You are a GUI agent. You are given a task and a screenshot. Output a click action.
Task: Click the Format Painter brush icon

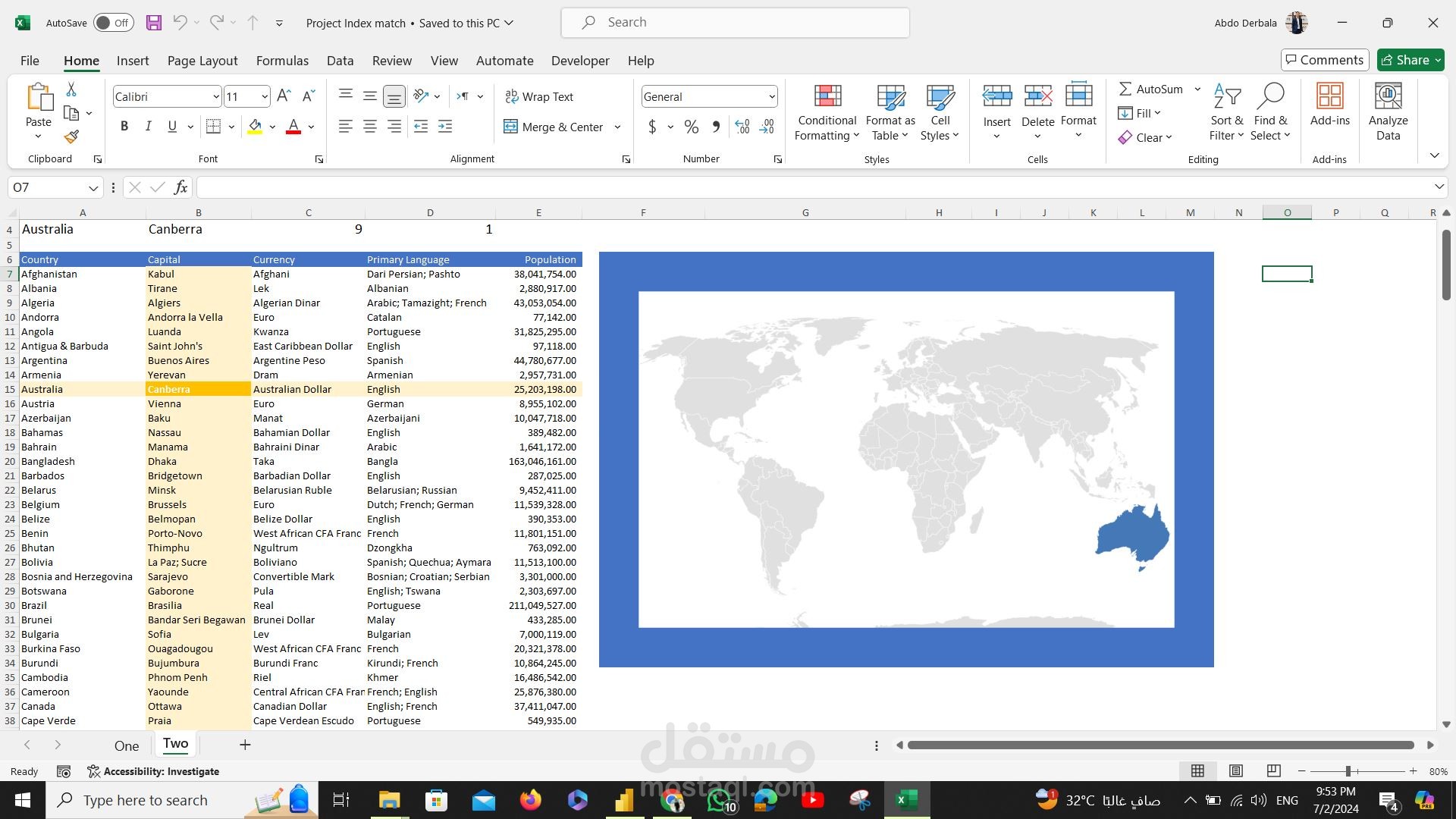click(71, 136)
